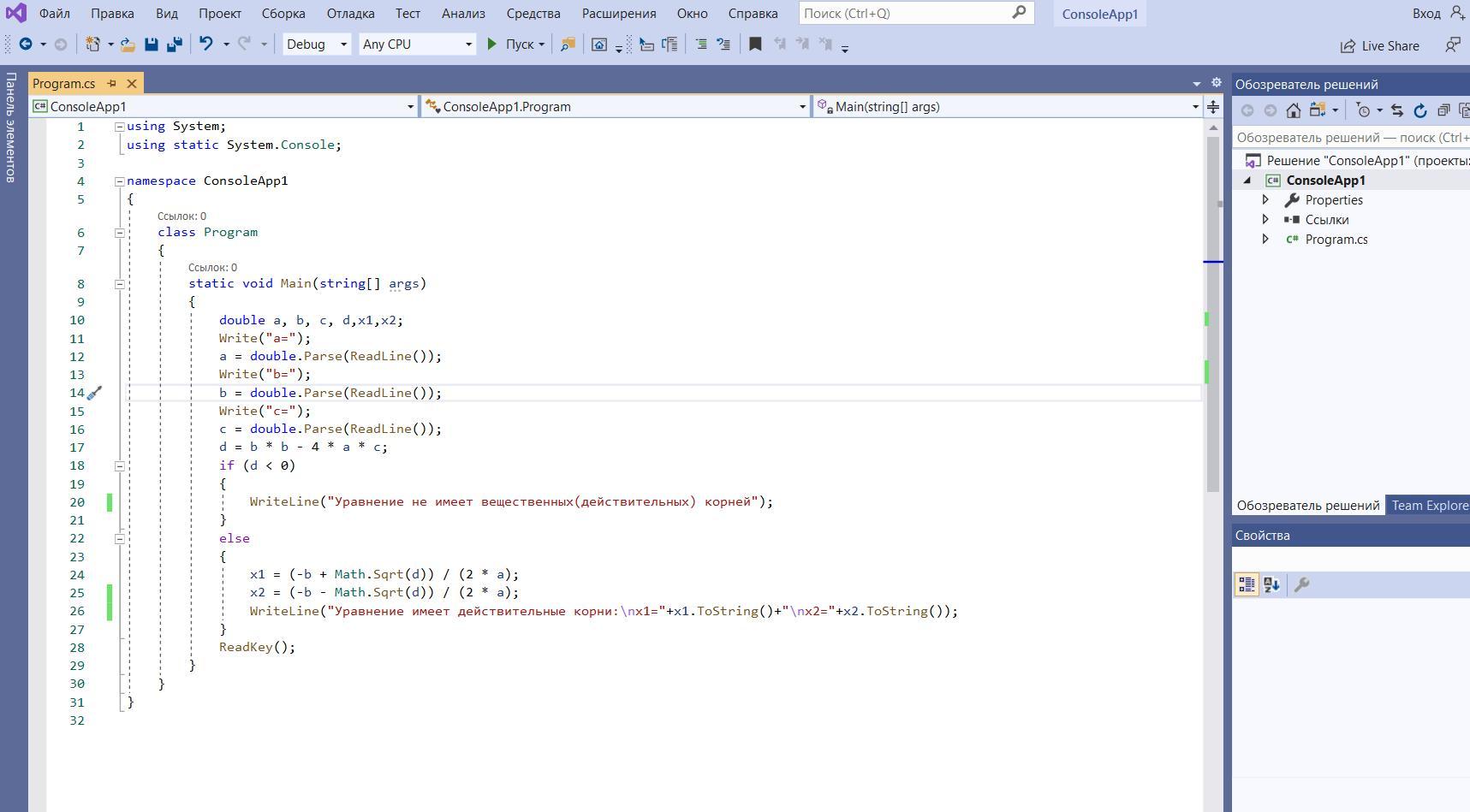Screen dimensions: 1470x812
Task: Collapse the Main method outlining block
Action: pos(120,284)
